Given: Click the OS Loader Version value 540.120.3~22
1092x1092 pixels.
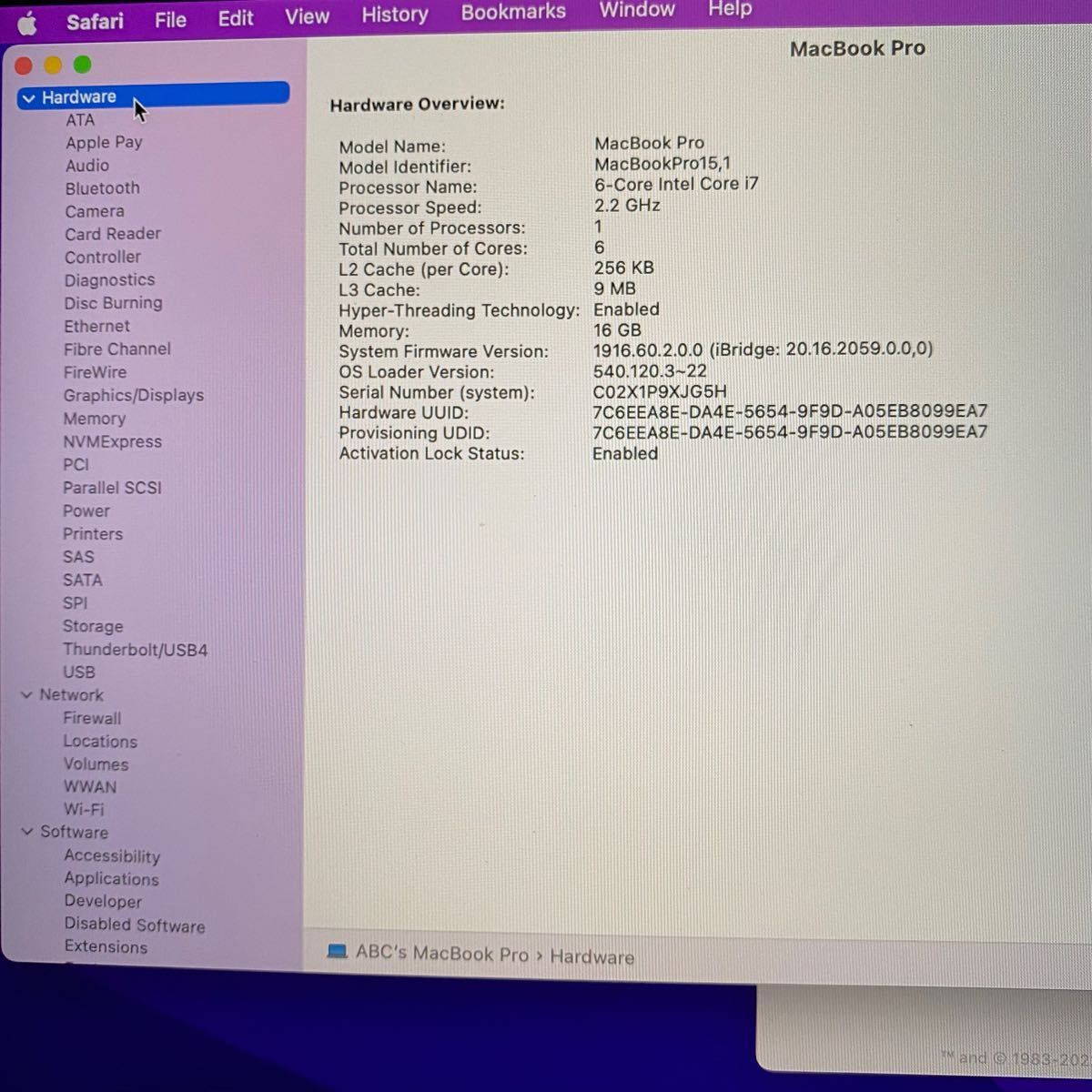Looking at the screenshot, I should coord(650,370).
